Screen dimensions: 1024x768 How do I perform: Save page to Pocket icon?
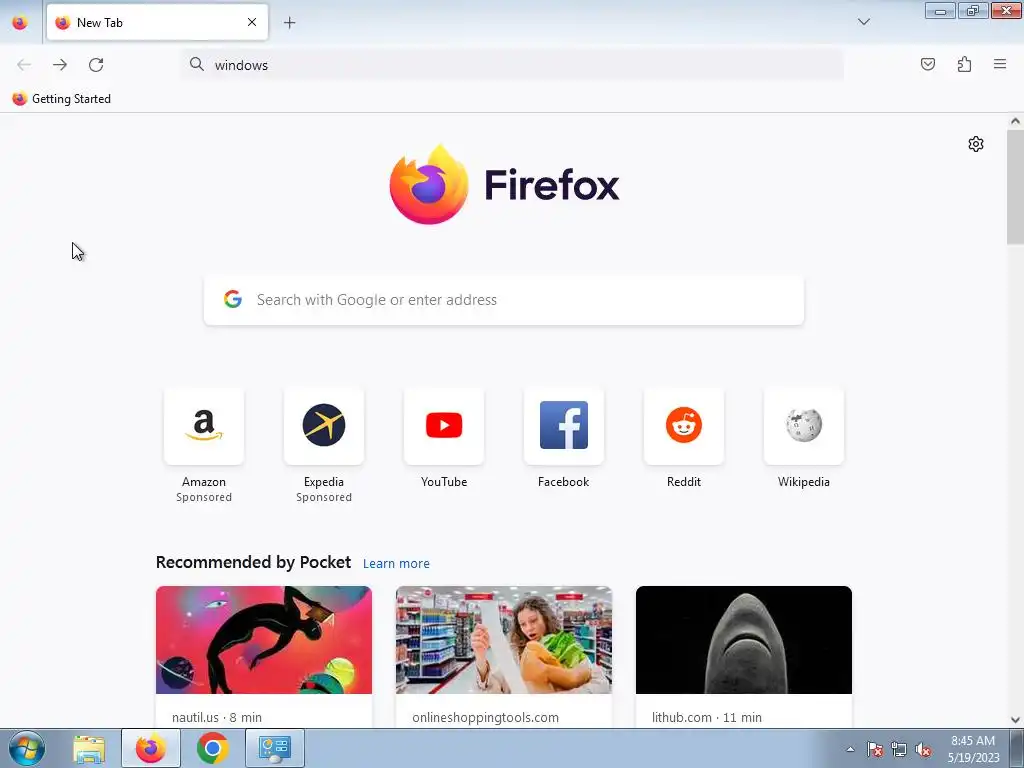point(928,64)
